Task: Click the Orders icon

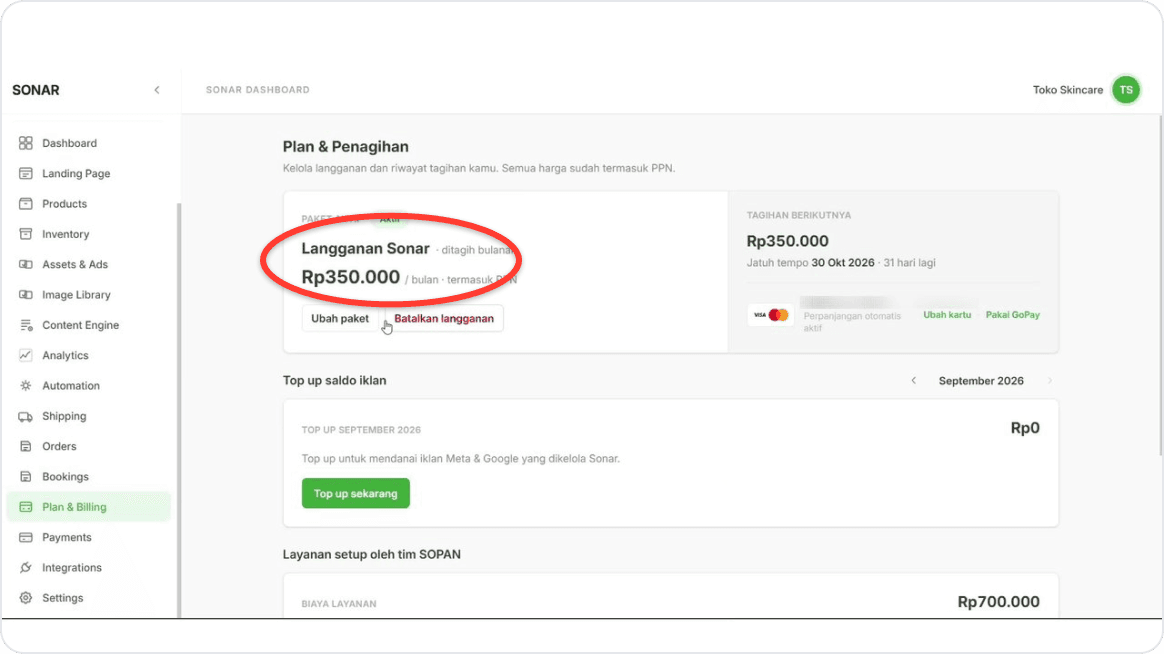Action: click(x=26, y=446)
